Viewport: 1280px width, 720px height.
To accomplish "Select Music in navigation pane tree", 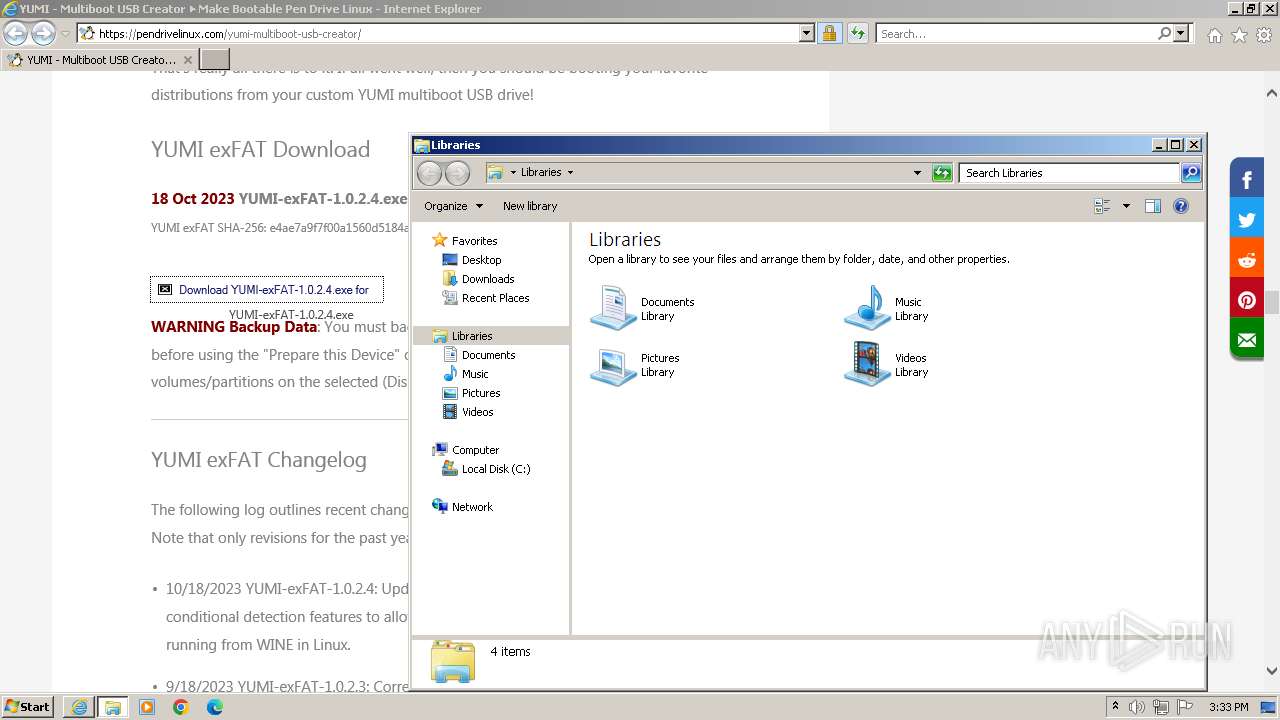I will click(475, 374).
